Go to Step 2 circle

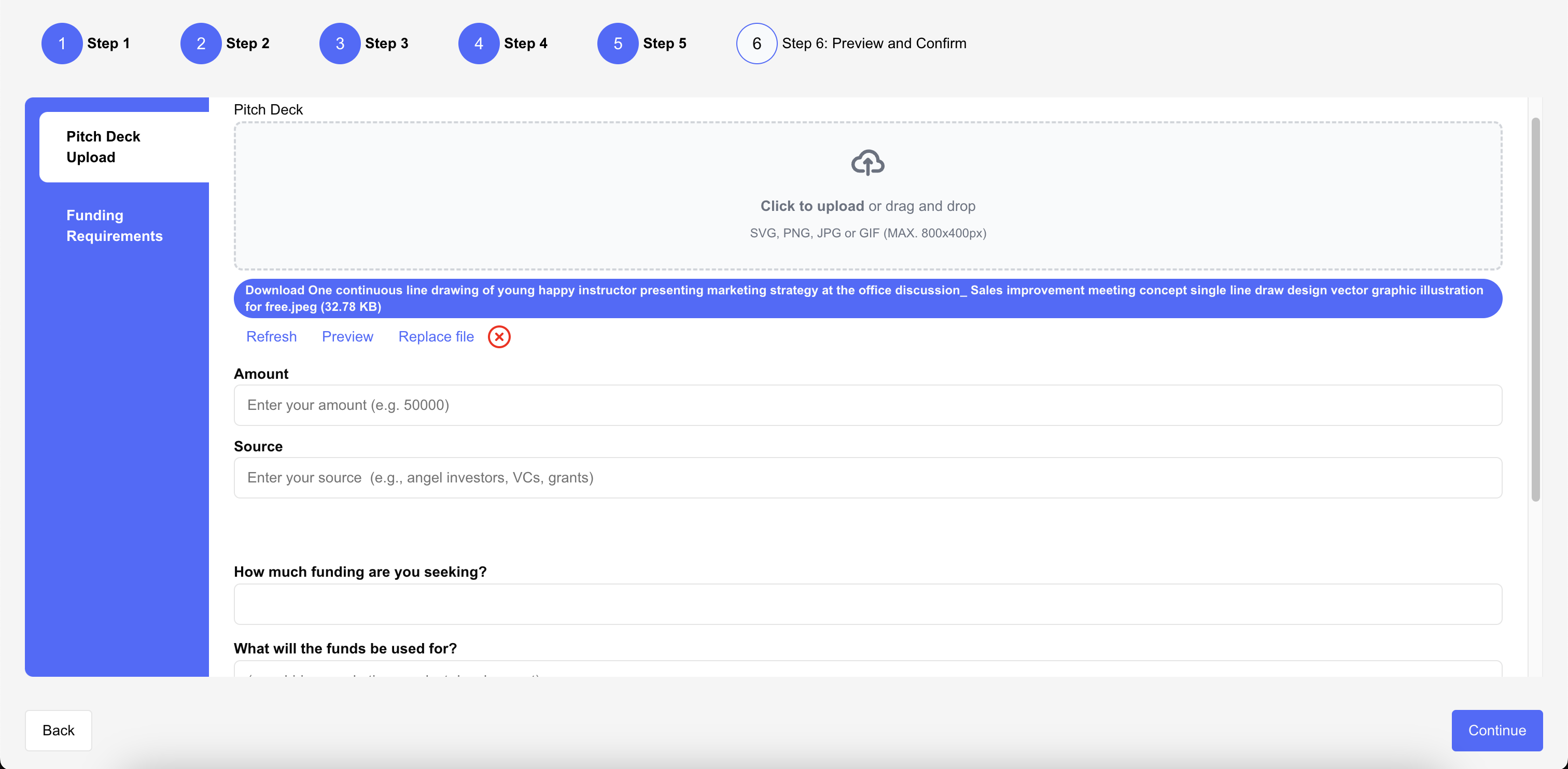200,43
